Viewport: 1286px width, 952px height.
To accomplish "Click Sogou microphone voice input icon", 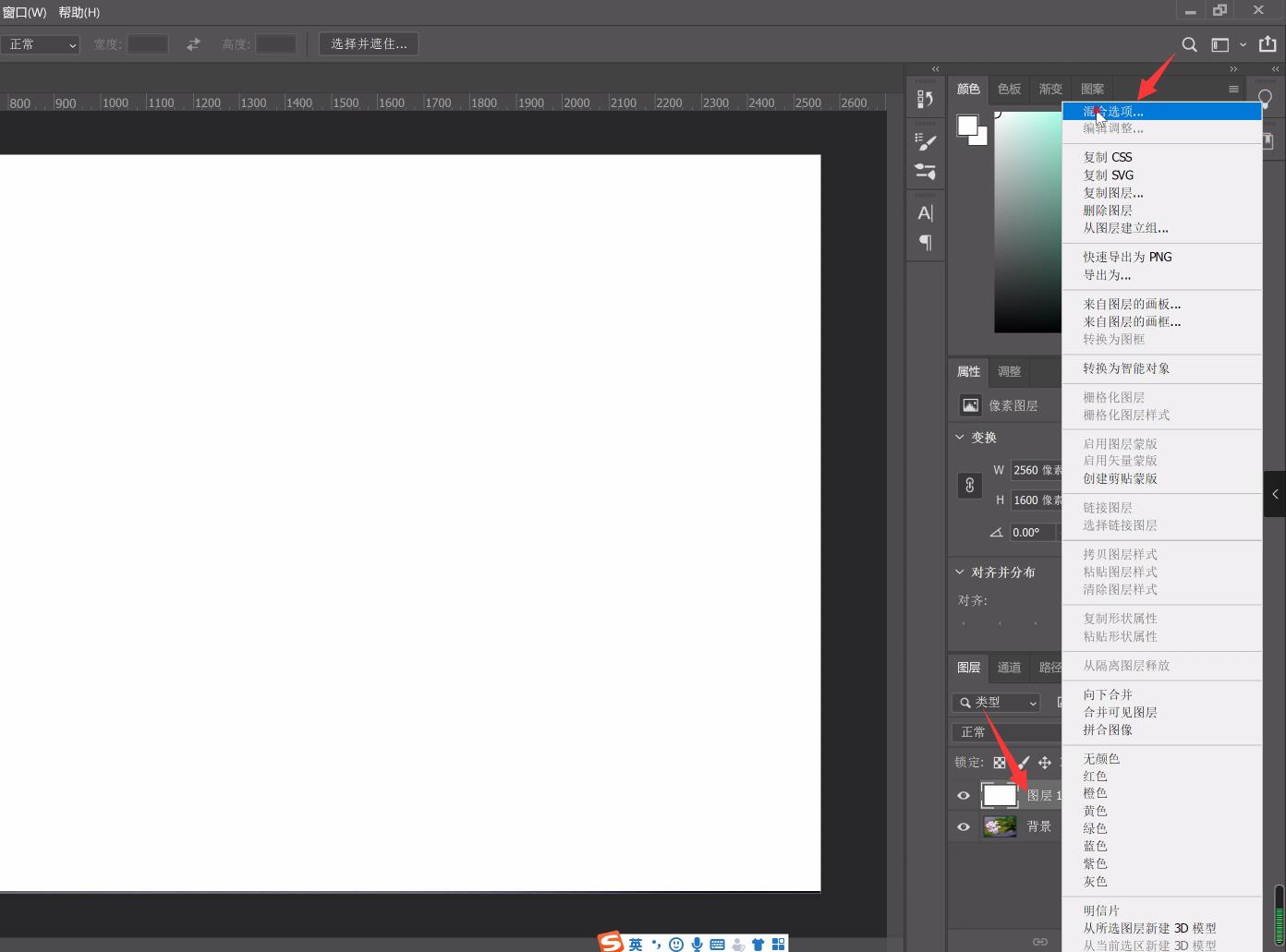I will (x=697, y=944).
